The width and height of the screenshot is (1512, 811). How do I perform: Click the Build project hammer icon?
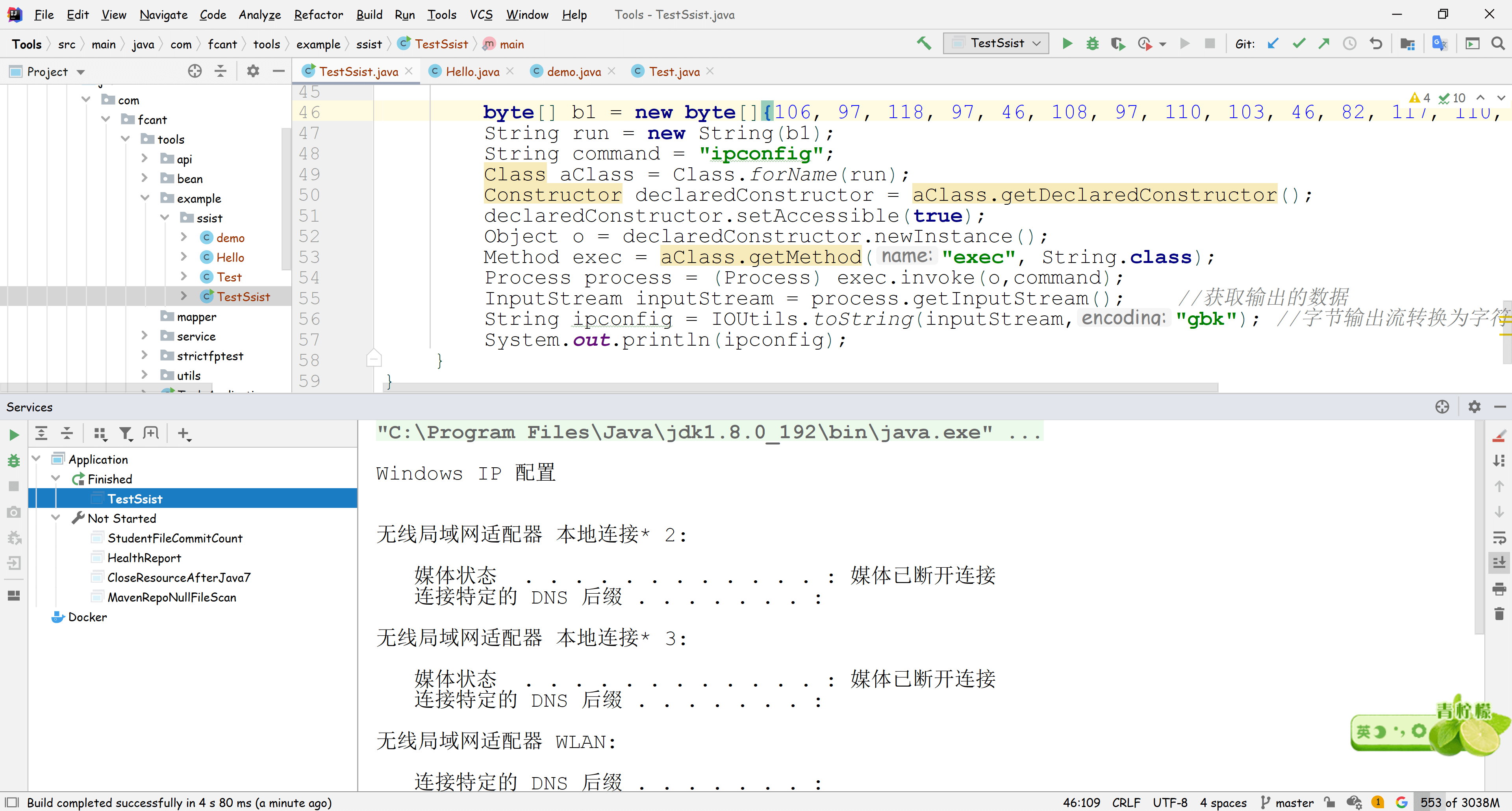(x=924, y=43)
